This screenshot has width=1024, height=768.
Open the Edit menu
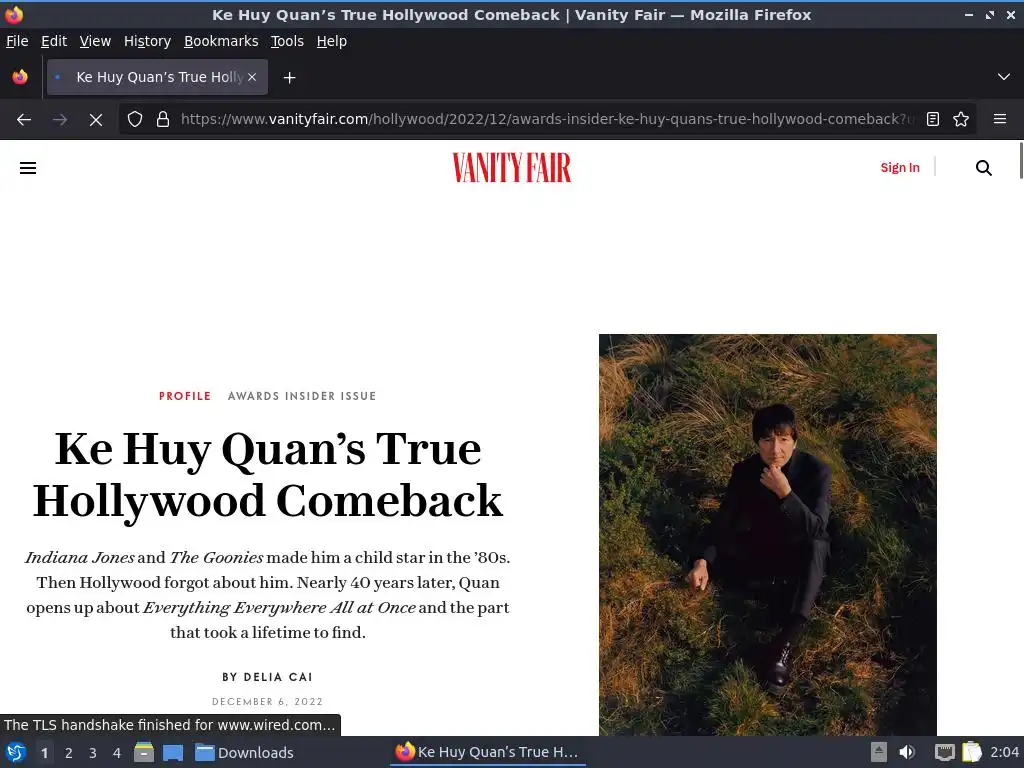point(54,41)
